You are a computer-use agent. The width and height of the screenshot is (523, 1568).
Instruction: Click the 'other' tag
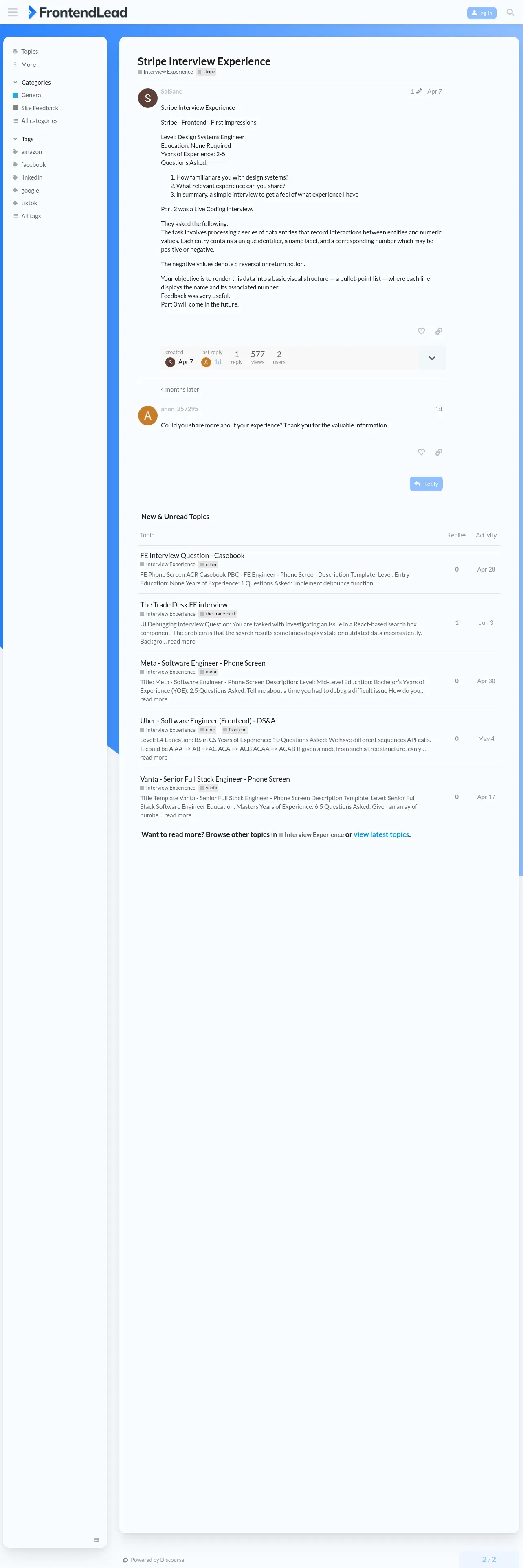(208, 565)
